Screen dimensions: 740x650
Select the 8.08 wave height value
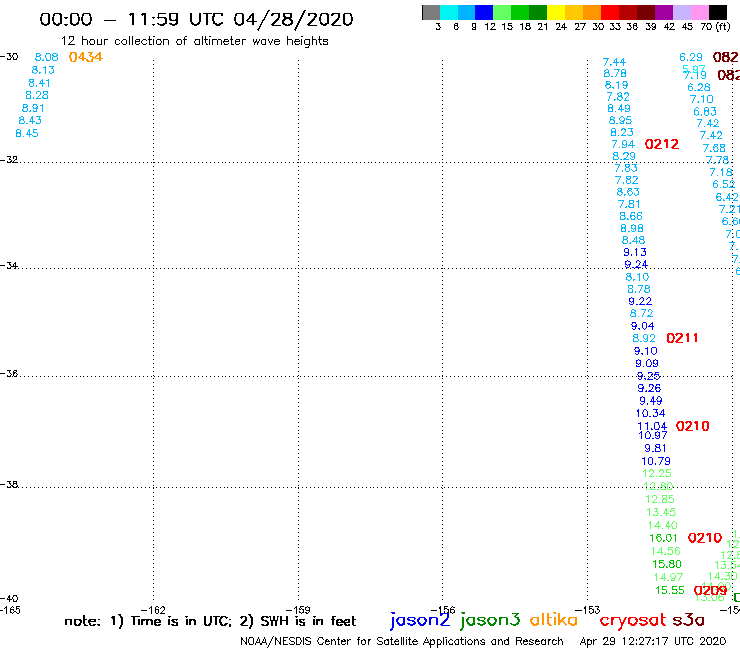46,57
